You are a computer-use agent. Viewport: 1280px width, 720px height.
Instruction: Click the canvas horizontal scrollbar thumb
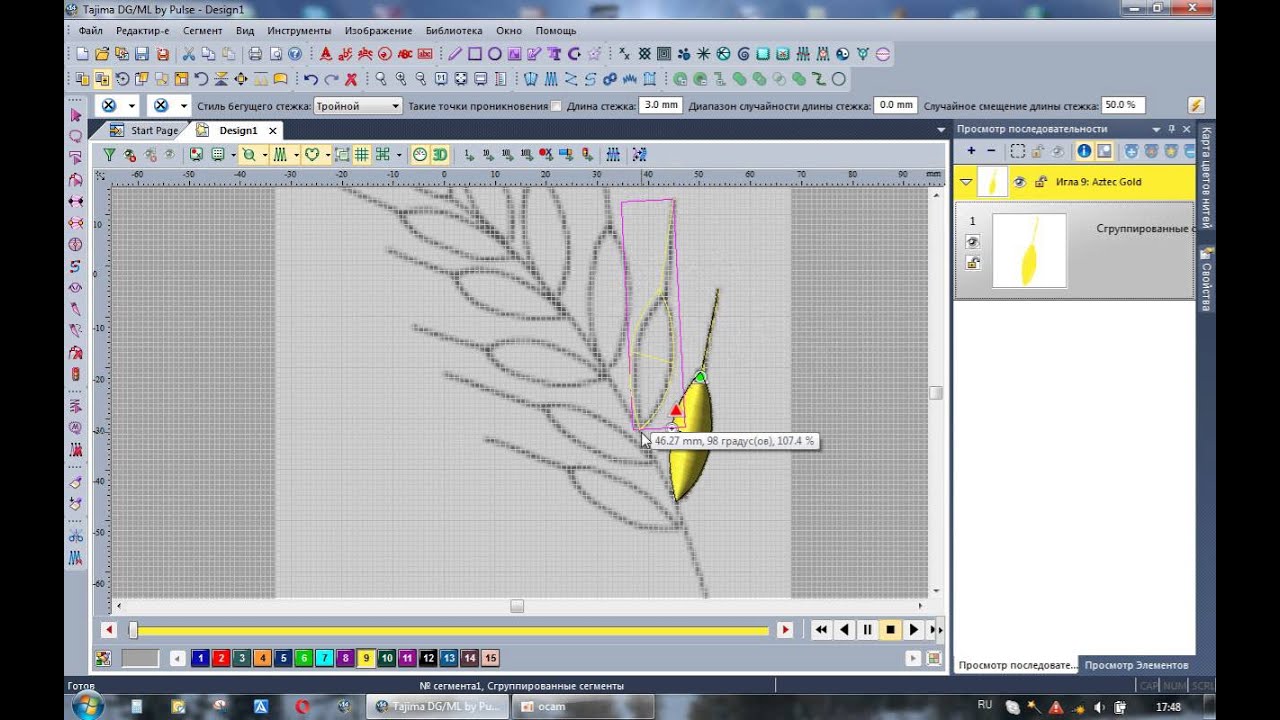coord(517,605)
